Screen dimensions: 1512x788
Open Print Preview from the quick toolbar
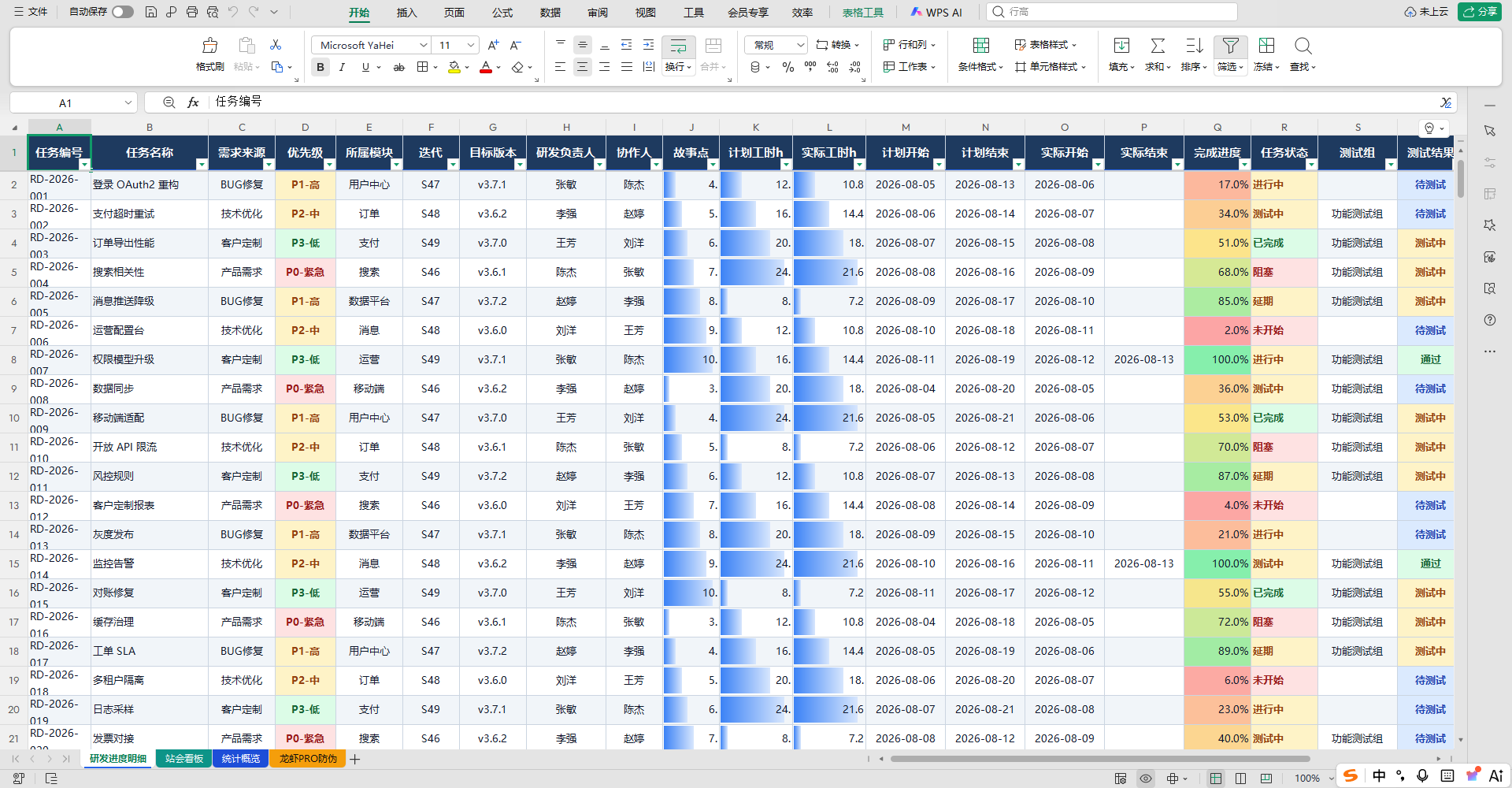(213, 12)
